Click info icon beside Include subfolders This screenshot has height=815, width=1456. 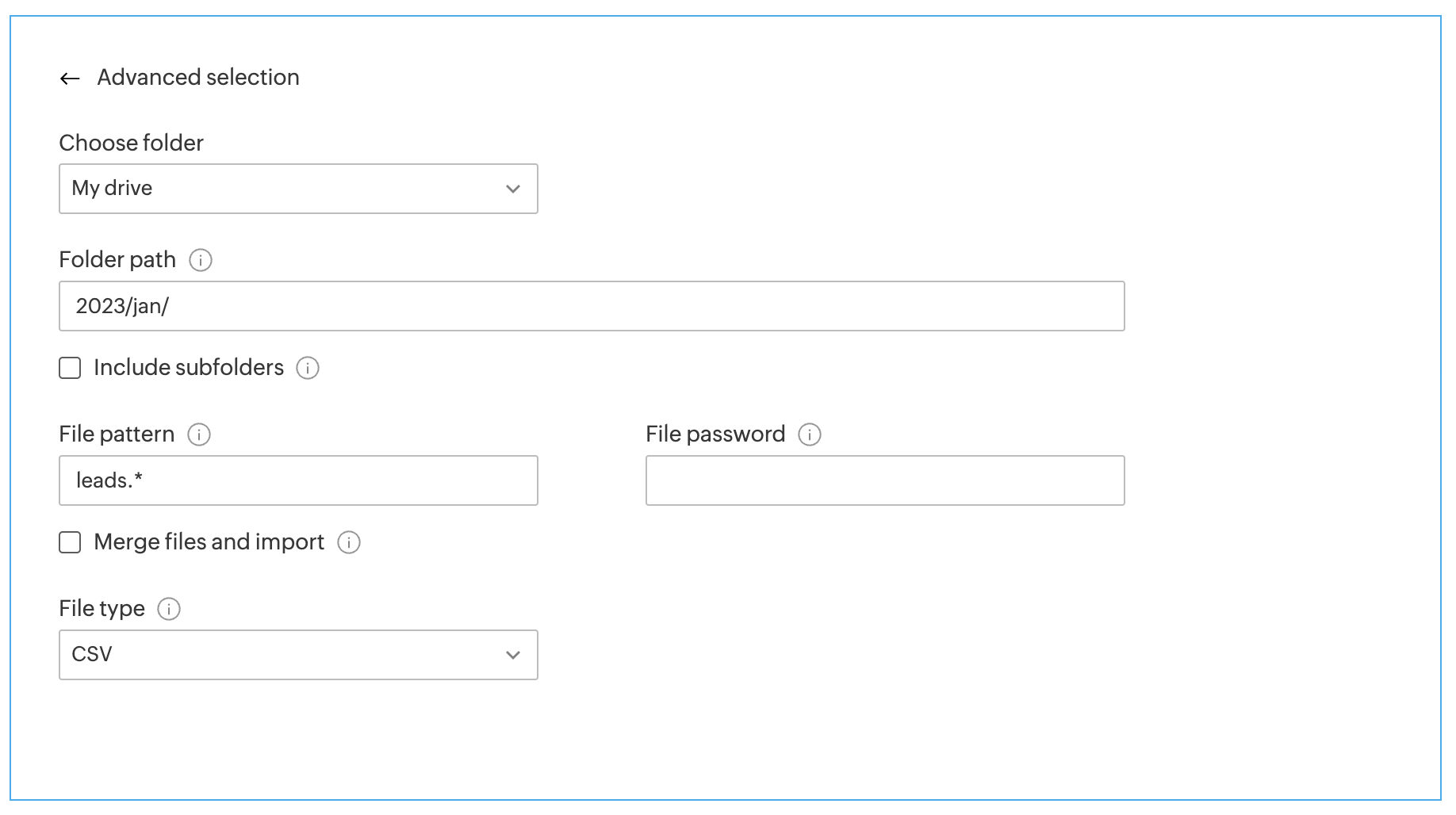pos(308,368)
